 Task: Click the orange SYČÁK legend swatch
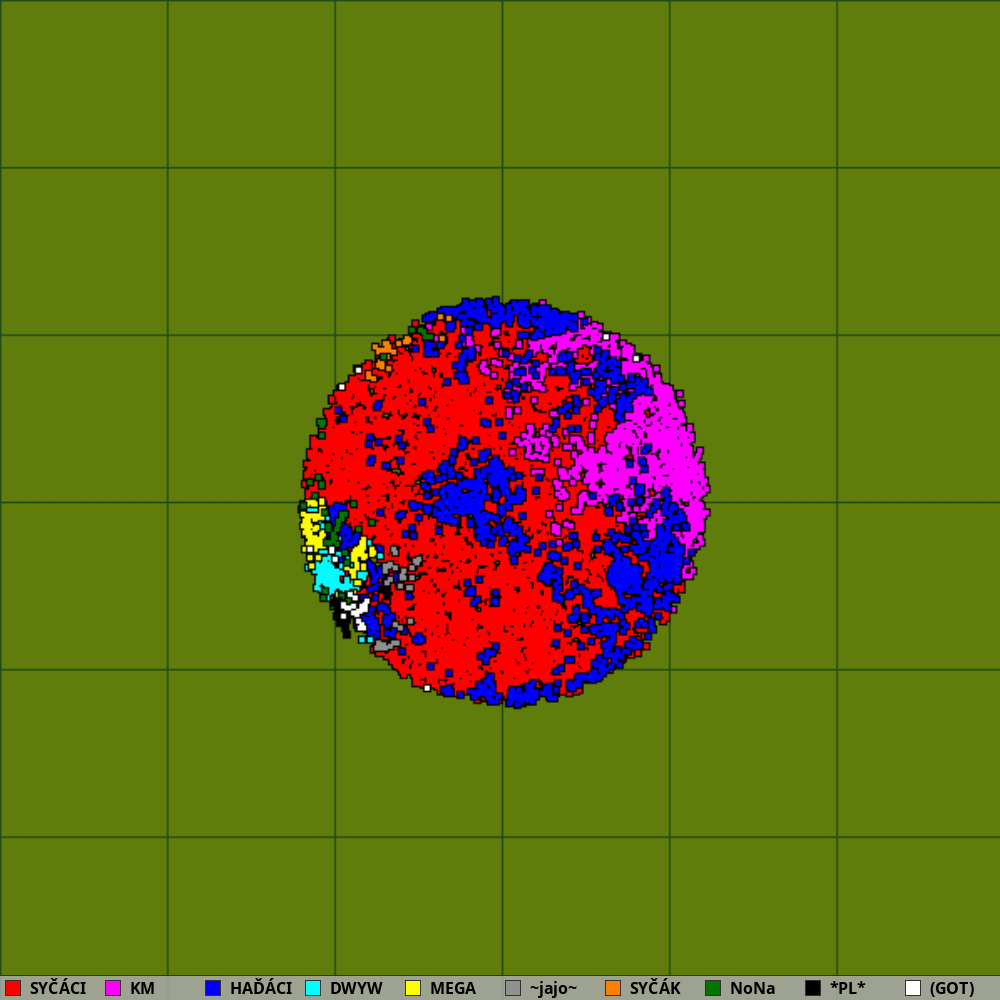click(613, 988)
